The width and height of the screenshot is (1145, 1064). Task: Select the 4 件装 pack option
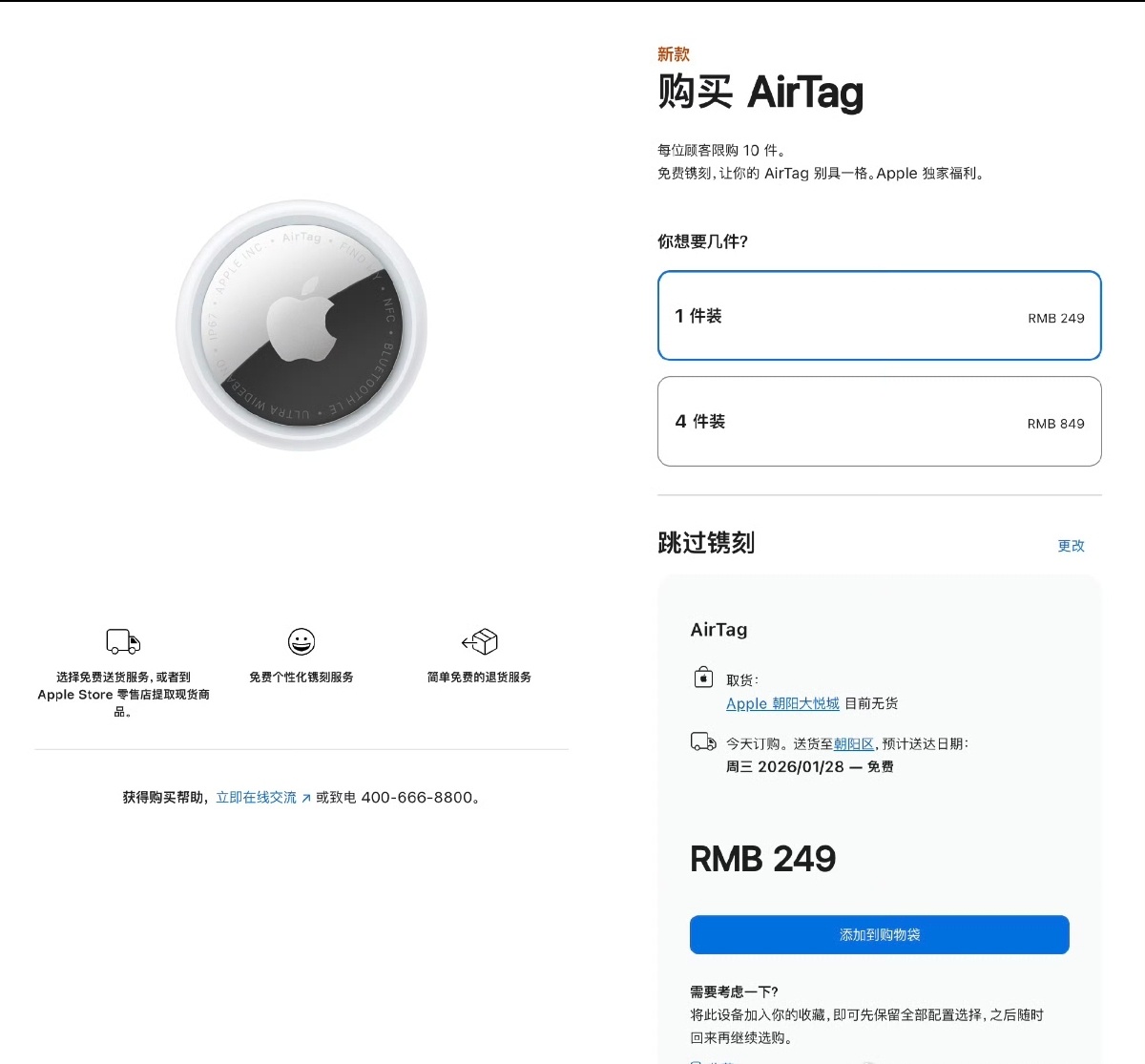(878, 421)
